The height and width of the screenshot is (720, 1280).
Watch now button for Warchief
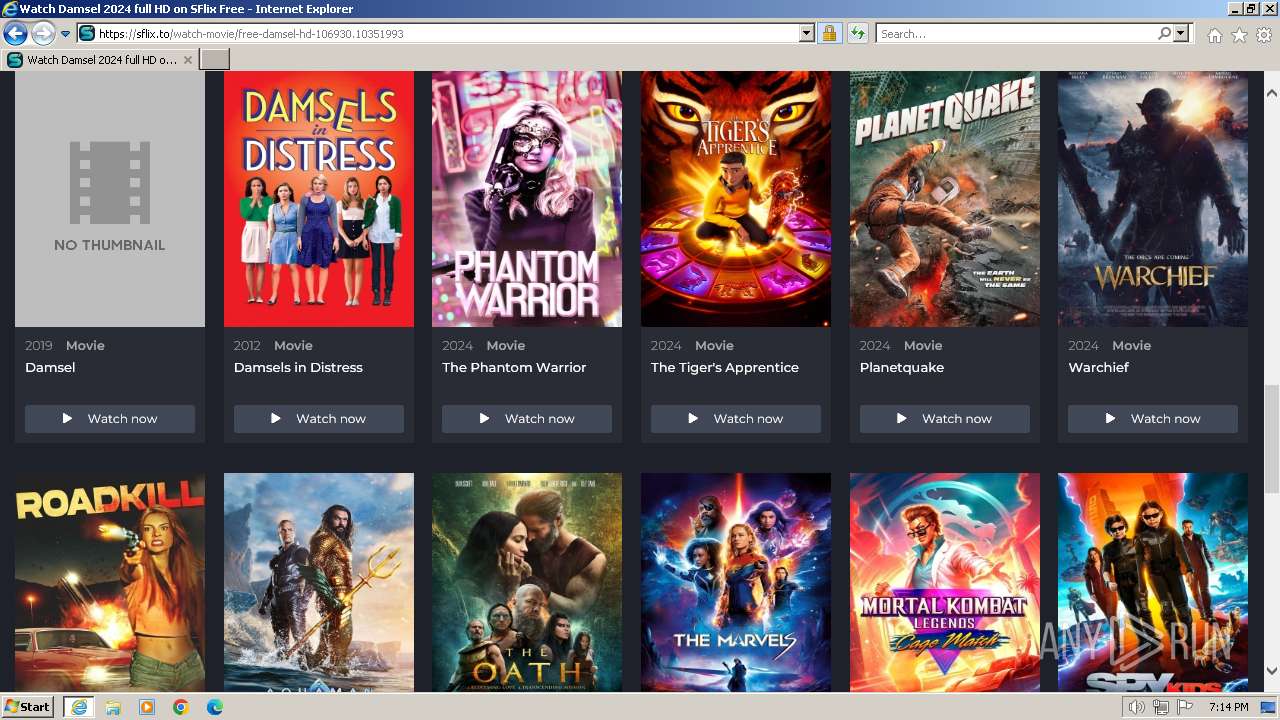(1153, 419)
